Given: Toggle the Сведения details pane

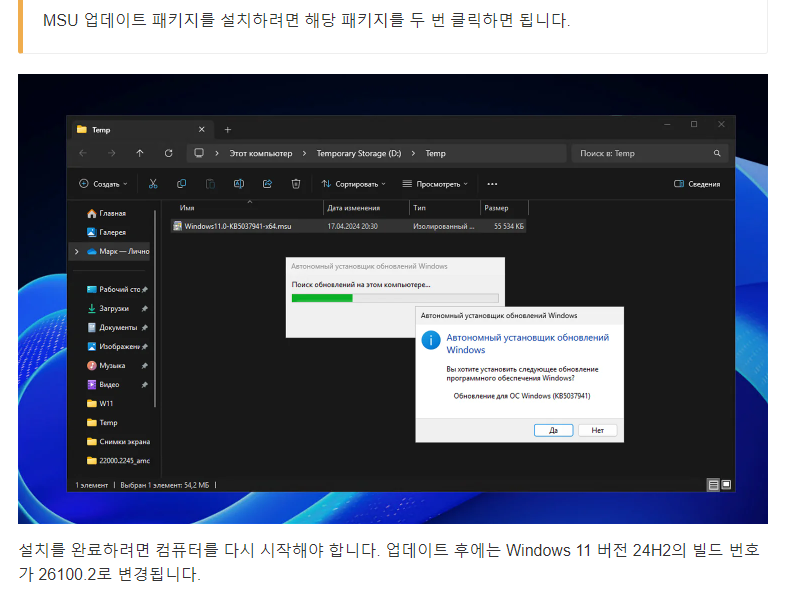Looking at the screenshot, I should [697, 184].
